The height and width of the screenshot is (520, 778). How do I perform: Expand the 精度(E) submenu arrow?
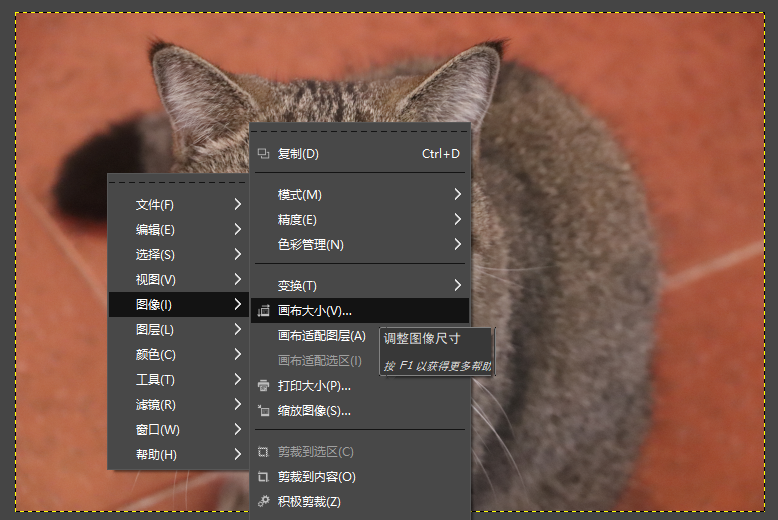pyautogui.click(x=457, y=219)
